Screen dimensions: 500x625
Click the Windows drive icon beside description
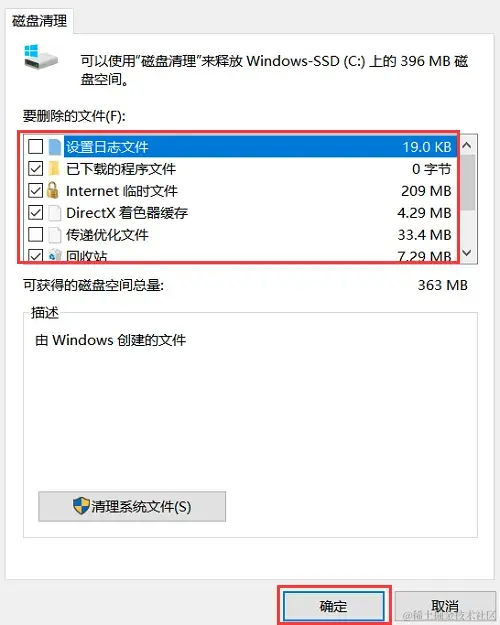pyautogui.click(x=41, y=56)
